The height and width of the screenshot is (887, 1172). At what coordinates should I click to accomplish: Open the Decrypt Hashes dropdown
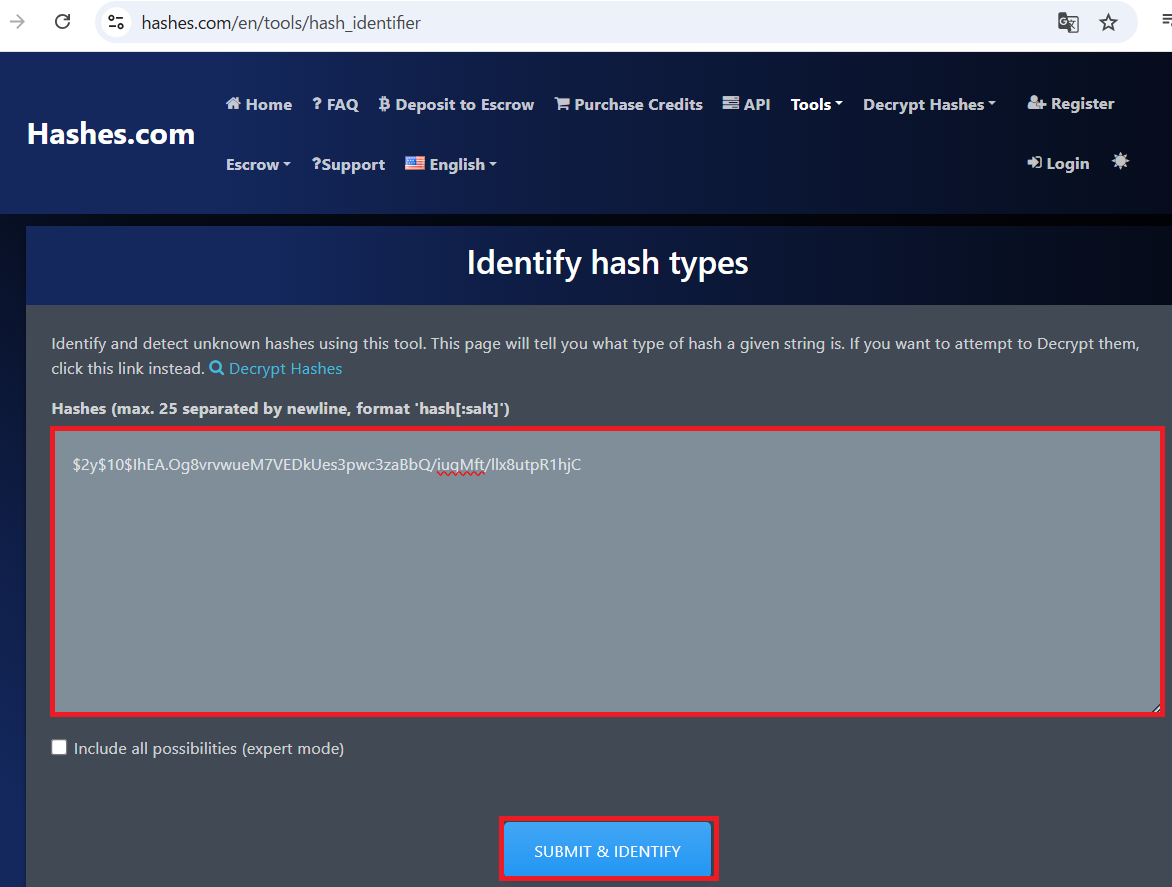tap(928, 104)
